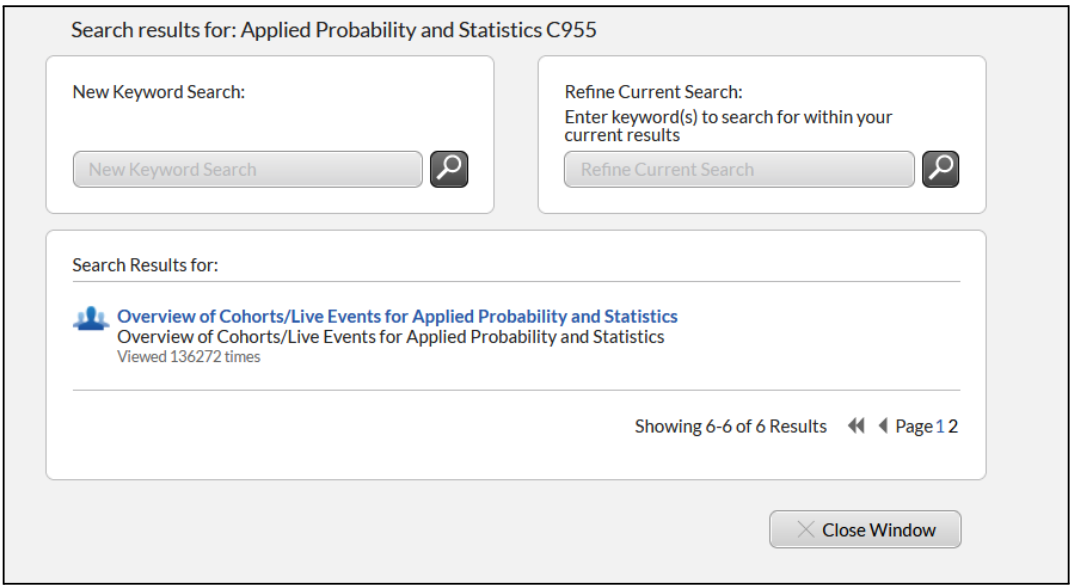1072x587 pixels.
Task: Go to results page 1
Action: [940, 426]
